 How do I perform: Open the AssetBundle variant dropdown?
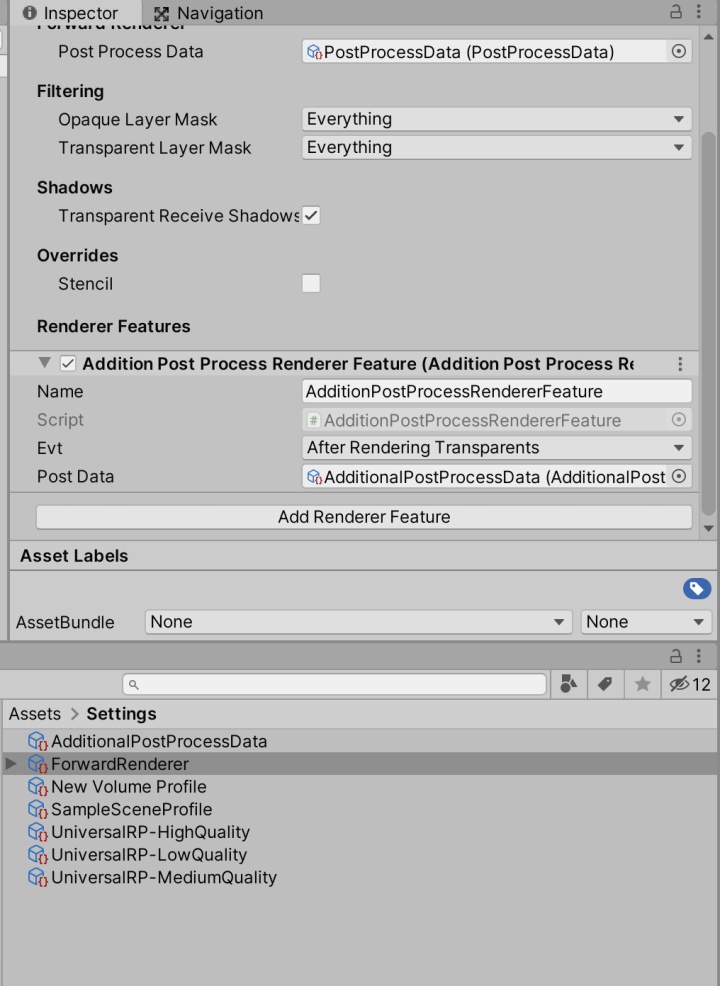pyautogui.click(x=646, y=622)
